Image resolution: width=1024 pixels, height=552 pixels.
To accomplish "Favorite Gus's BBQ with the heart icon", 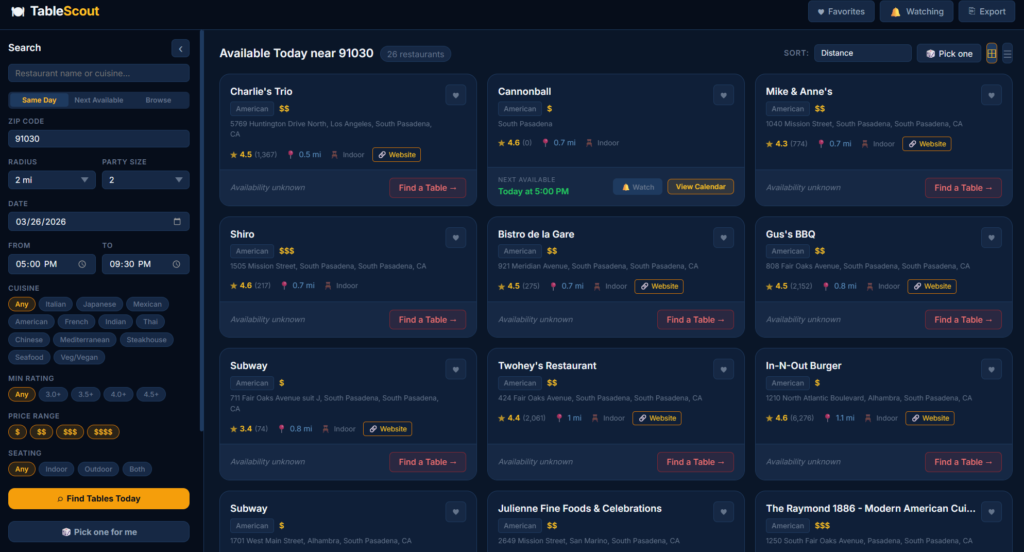I will [x=991, y=238].
